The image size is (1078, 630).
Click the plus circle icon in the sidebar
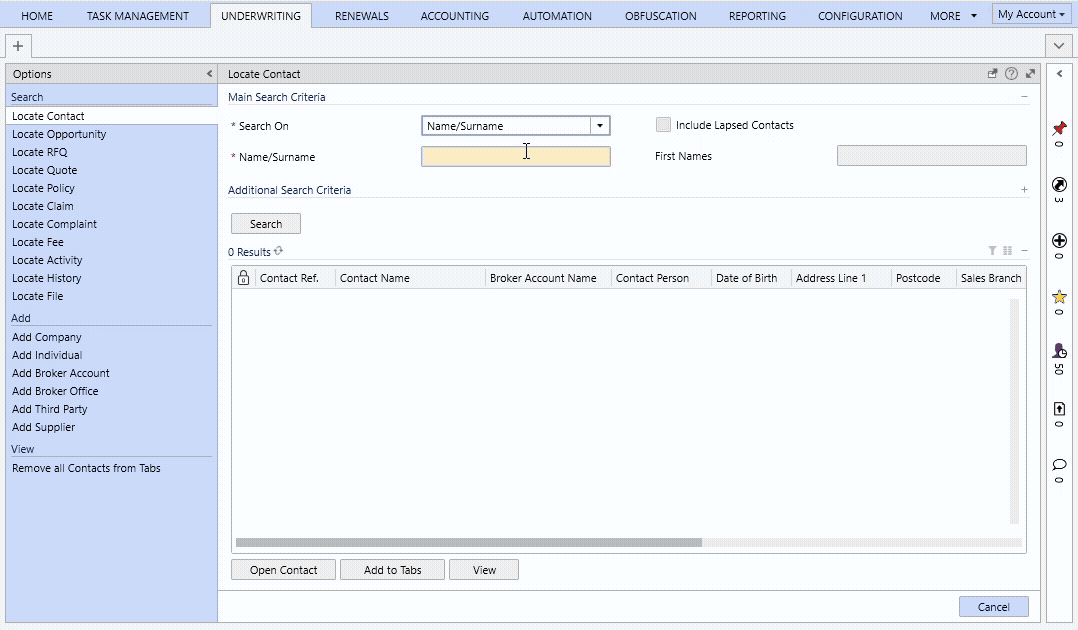coord(1059,241)
